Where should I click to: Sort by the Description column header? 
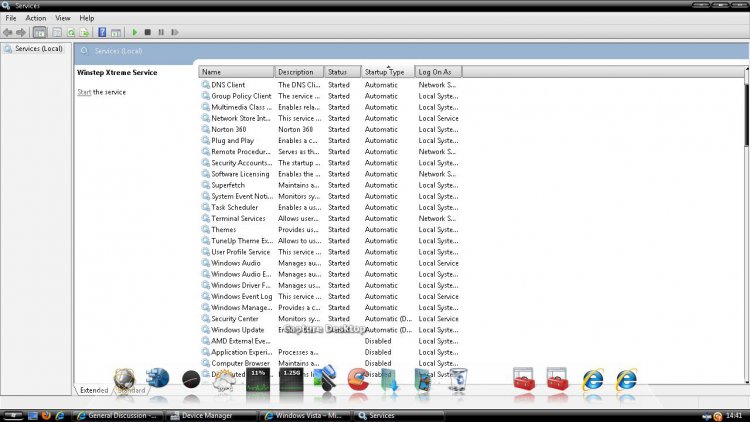click(x=299, y=72)
